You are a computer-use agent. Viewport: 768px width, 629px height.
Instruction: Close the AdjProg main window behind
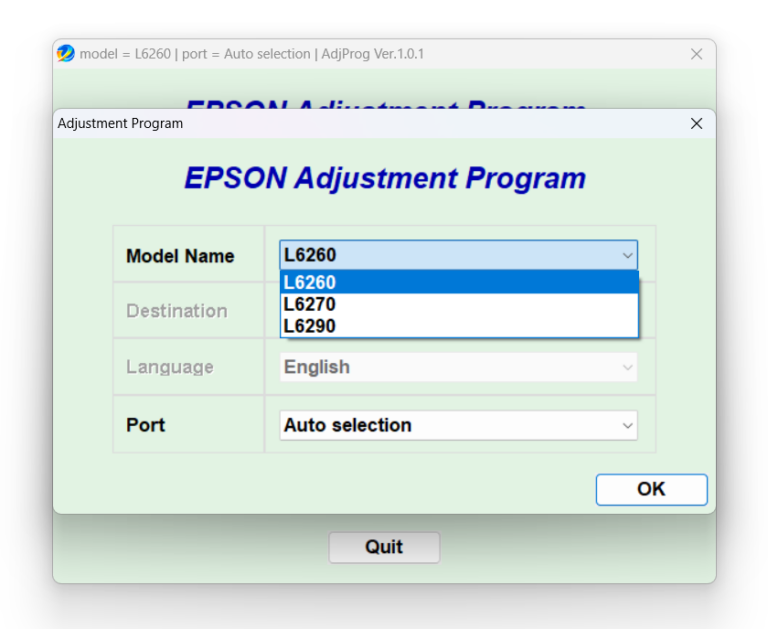tap(696, 54)
